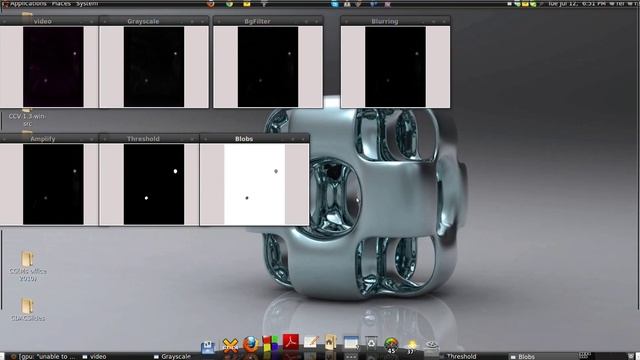The height and width of the screenshot is (360, 640).
Task: Click the orange X icon in the dock
Action: tap(230, 345)
